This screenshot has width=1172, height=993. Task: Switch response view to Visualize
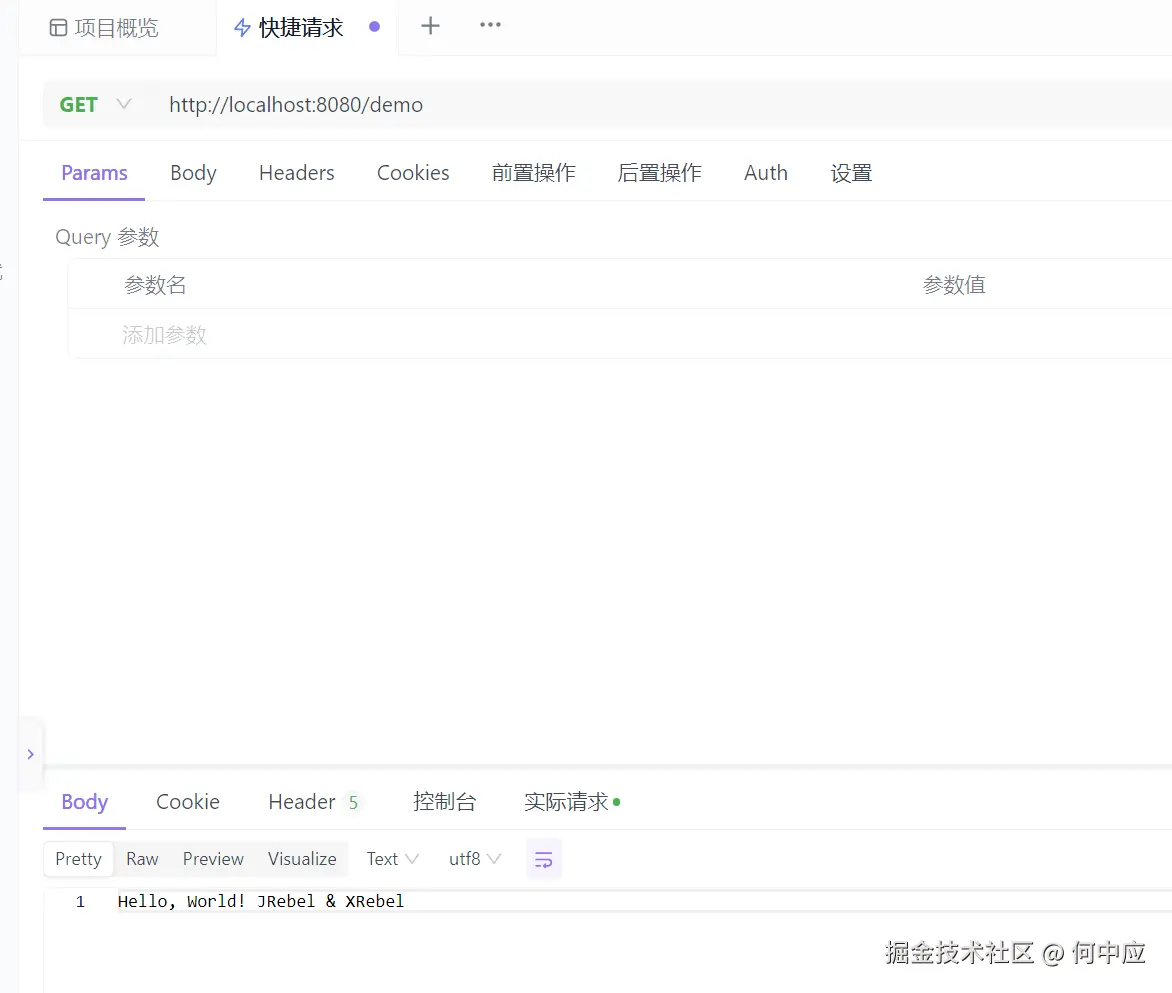[x=301, y=858]
